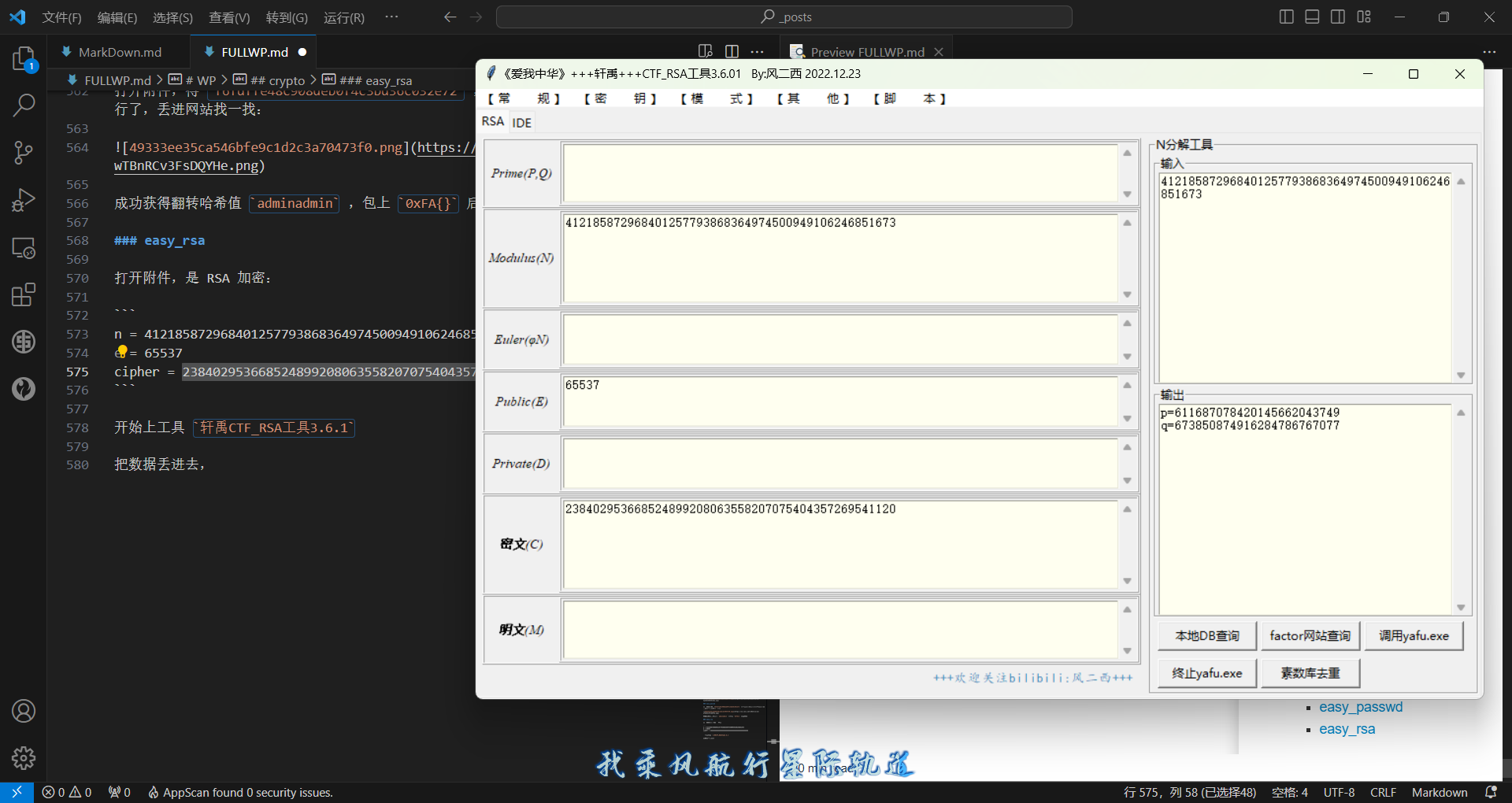Click the 终止yafu.exe button
Screen dimensions: 1512x803
(x=1207, y=673)
